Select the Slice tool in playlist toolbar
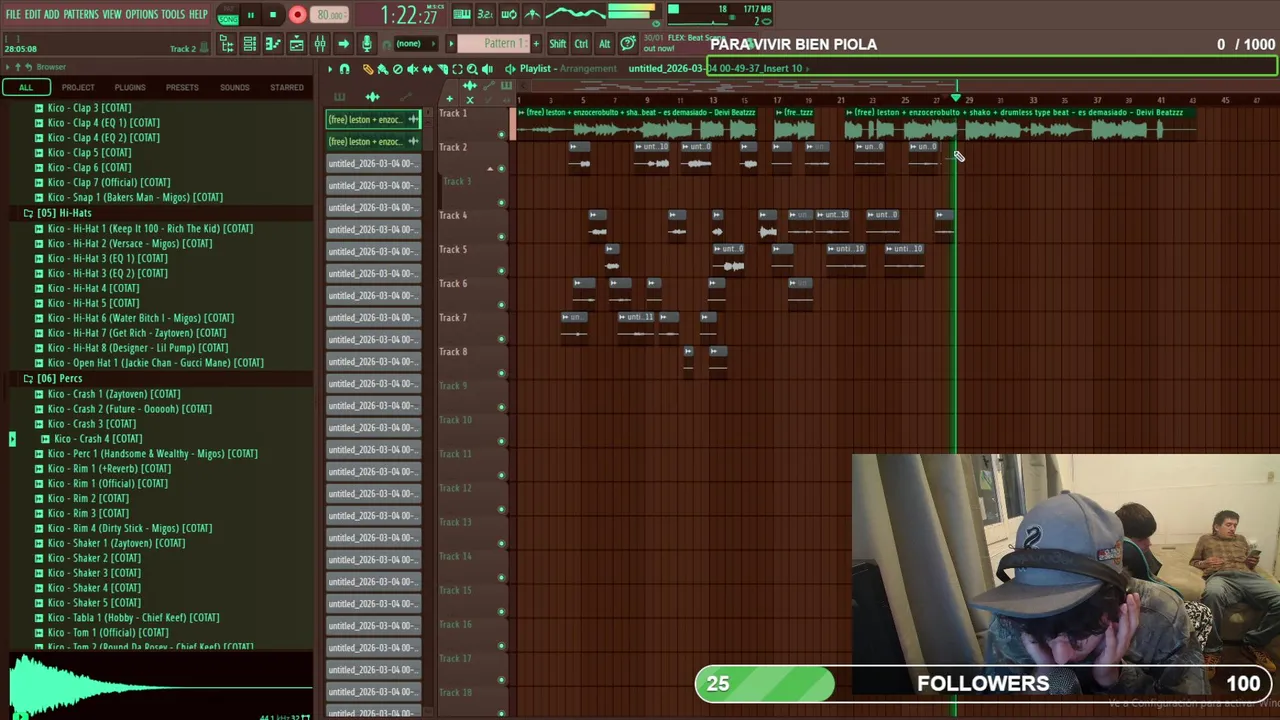Image resolution: width=1280 pixels, height=720 pixels. 442,69
